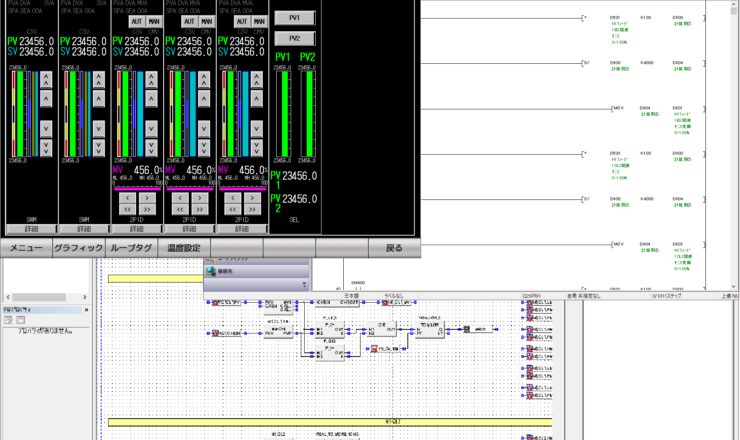Click fast-increase double up arrow on first SWM faceplate
The width and height of the screenshot is (740, 440).
(x=46, y=76)
